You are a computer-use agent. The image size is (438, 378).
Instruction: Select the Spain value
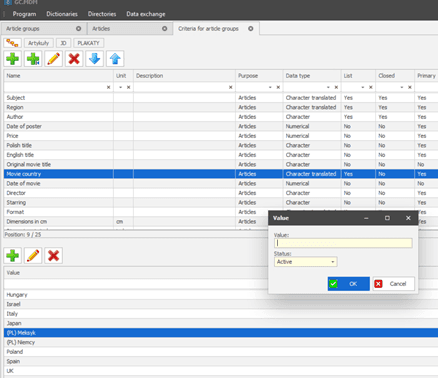221,361
